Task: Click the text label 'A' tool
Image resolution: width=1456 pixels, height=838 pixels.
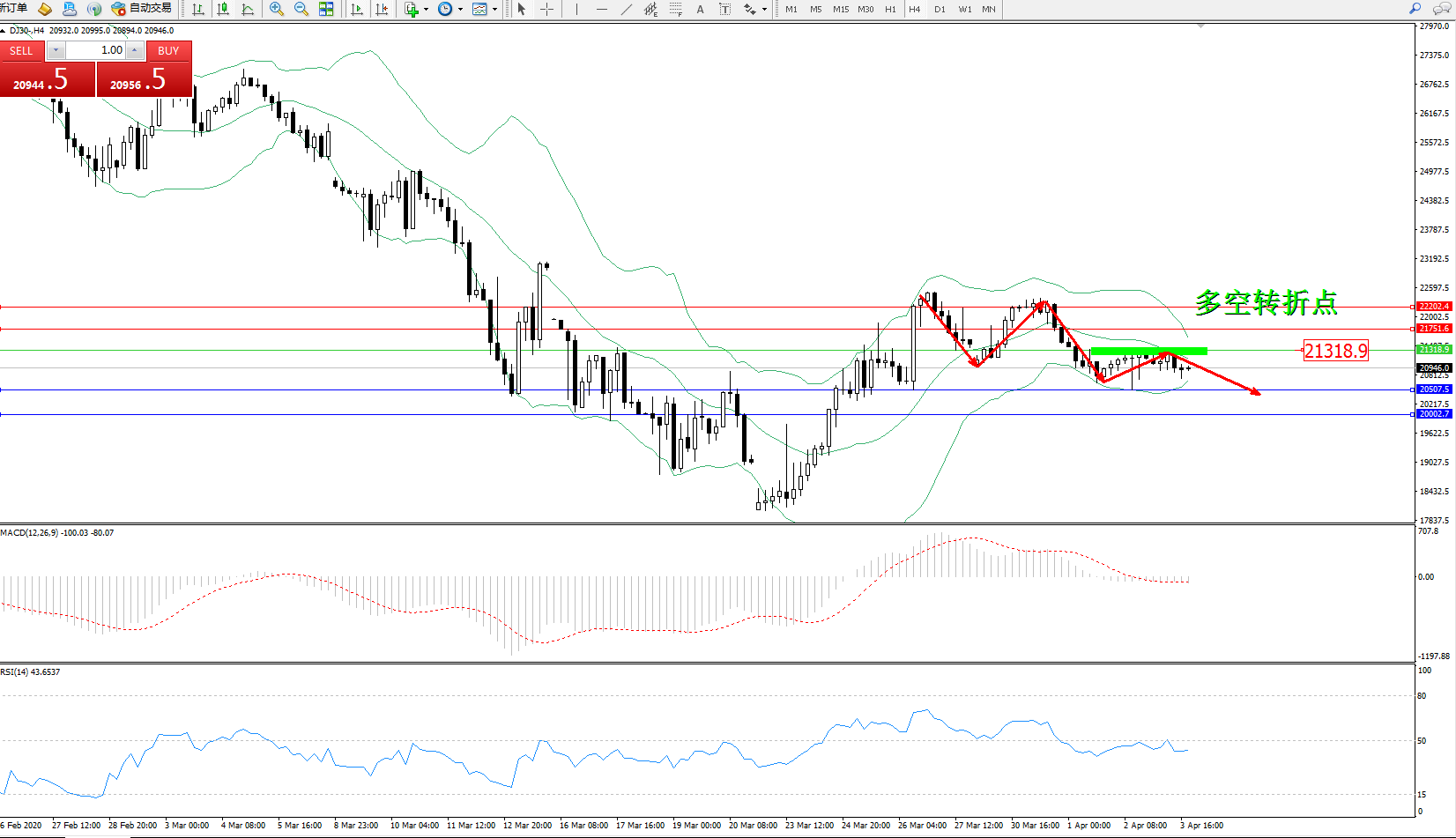Action: point(700,9)
